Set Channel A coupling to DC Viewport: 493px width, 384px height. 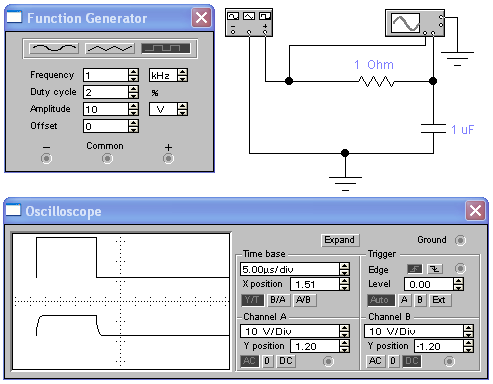(286, 361)
